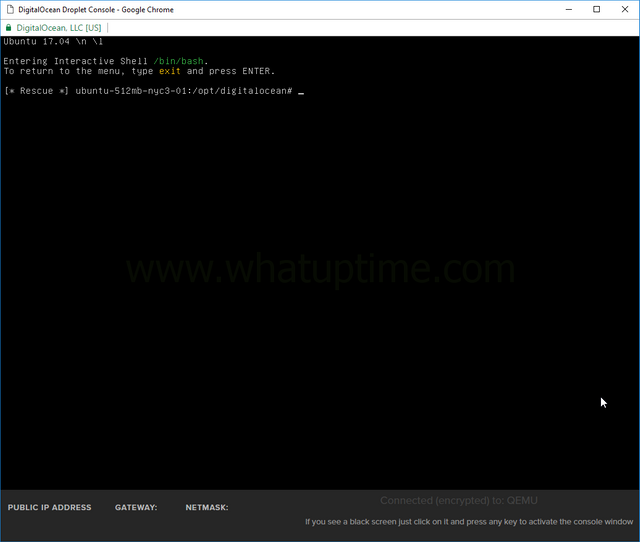Click the yellow 'exit' word
The height and width of the screenshot is (542, 640).
(x=170, y=71)
